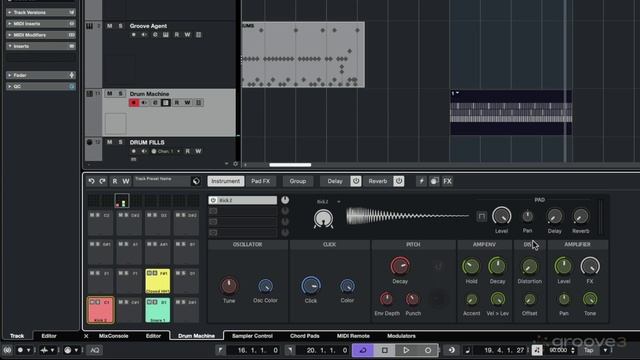Open Drum Machine track instrument editor icon
The height and width of the screenshot is (360, 640).
(x=166, y=102)
